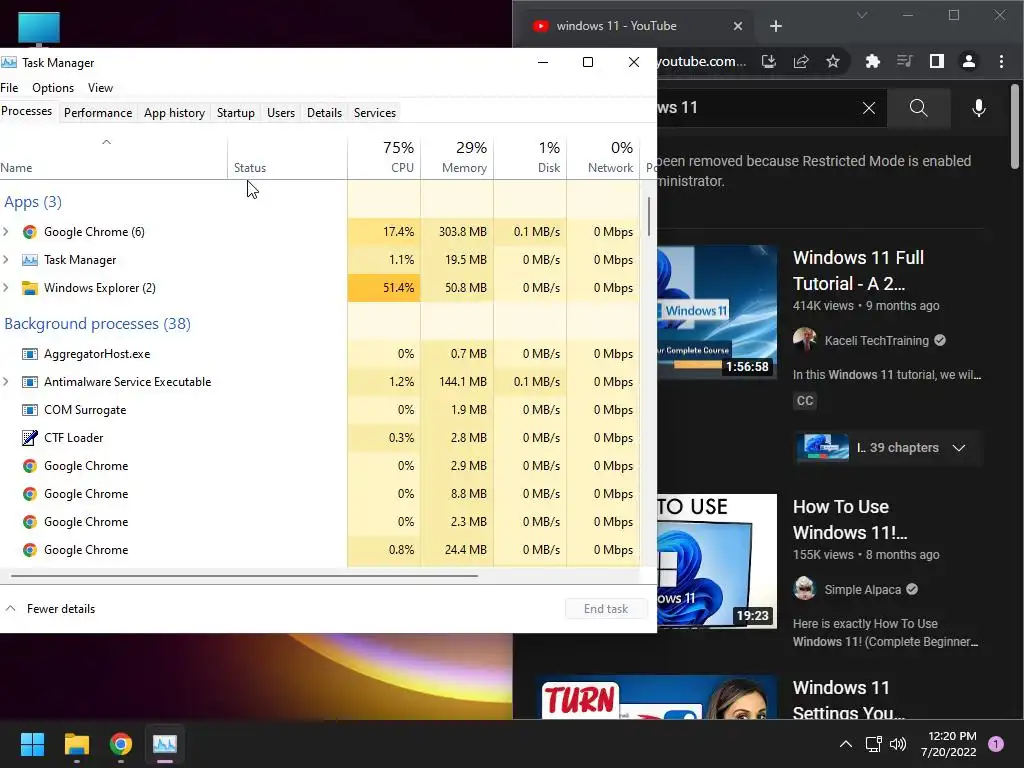Click the CTF Loader pen icon
Screen dimensions: 1024x768
click(x=29, y=438)
